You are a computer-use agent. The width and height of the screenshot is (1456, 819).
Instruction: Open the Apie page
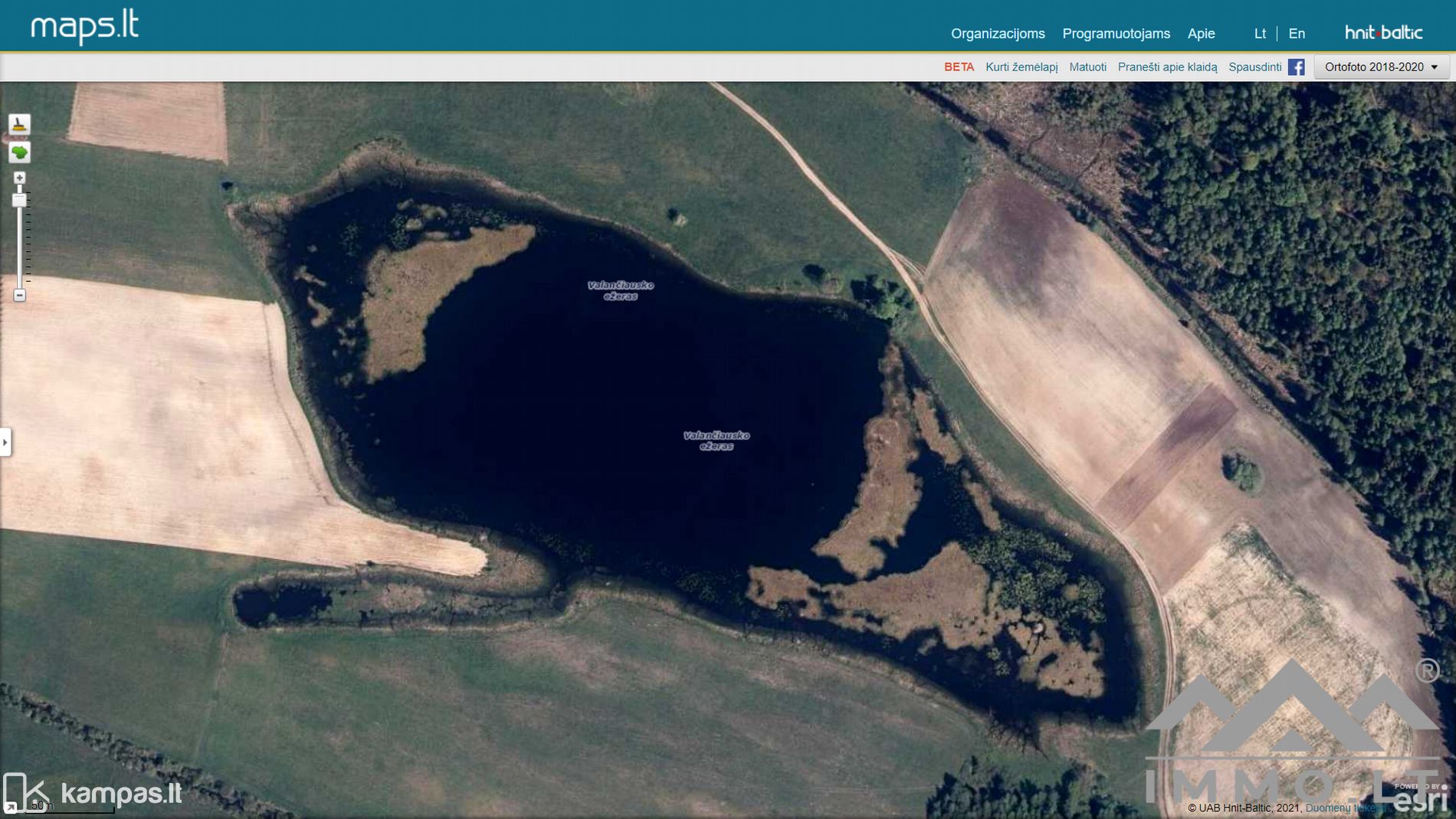(1201, 34)
